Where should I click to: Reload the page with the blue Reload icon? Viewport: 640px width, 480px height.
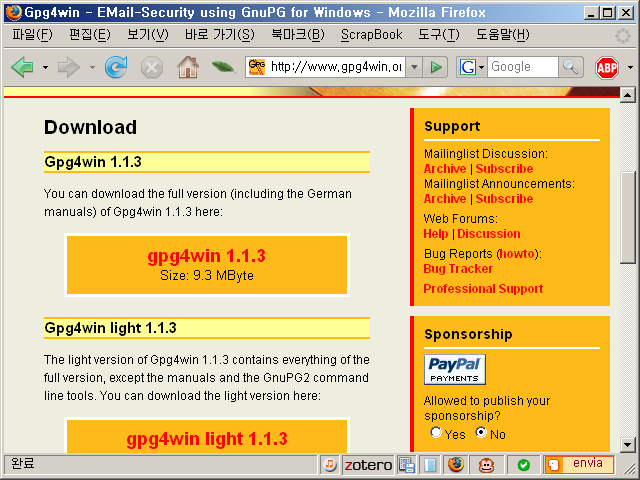click(x=116, y=67)
